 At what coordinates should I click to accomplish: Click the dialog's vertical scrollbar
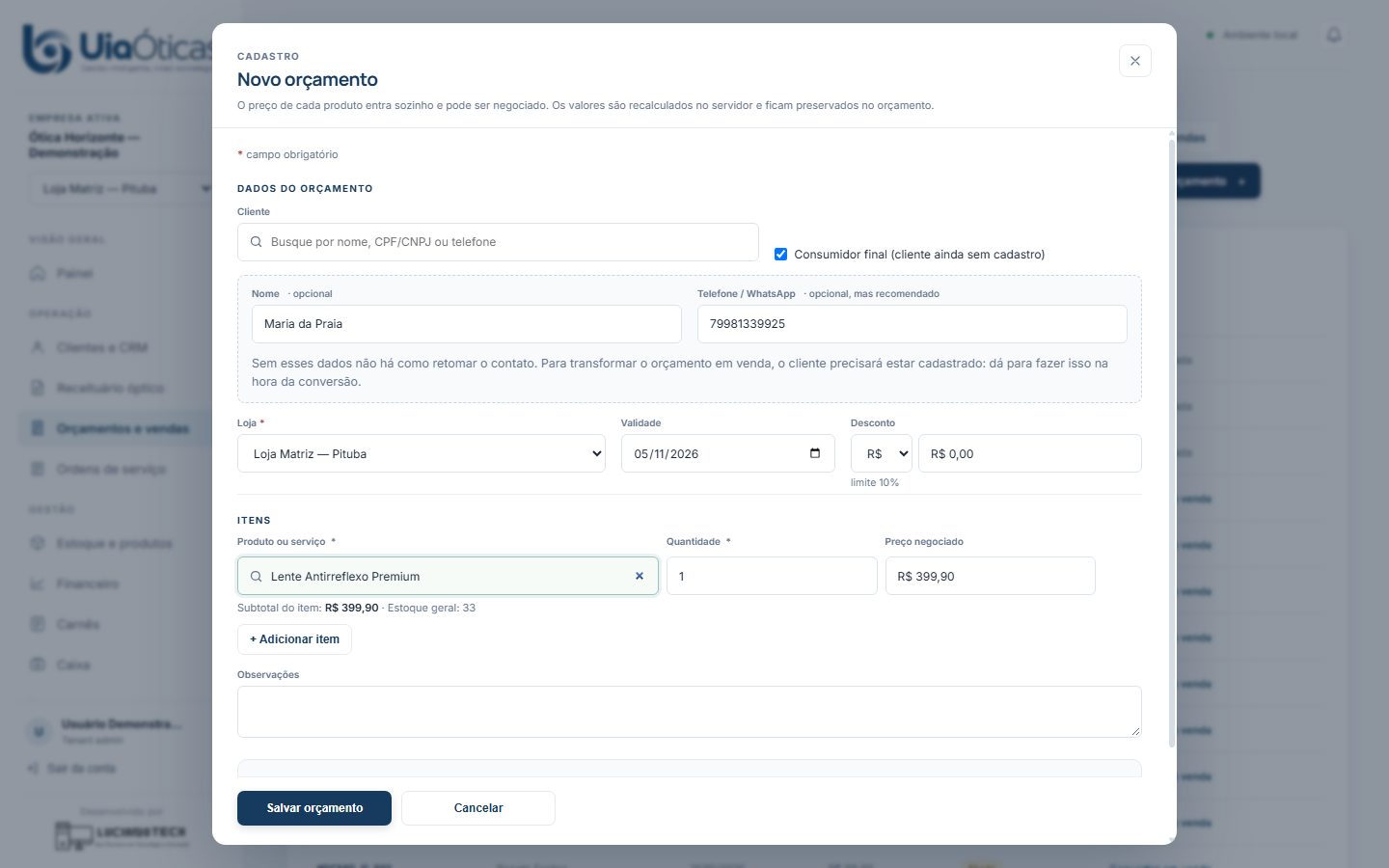tap(1172, 444)
